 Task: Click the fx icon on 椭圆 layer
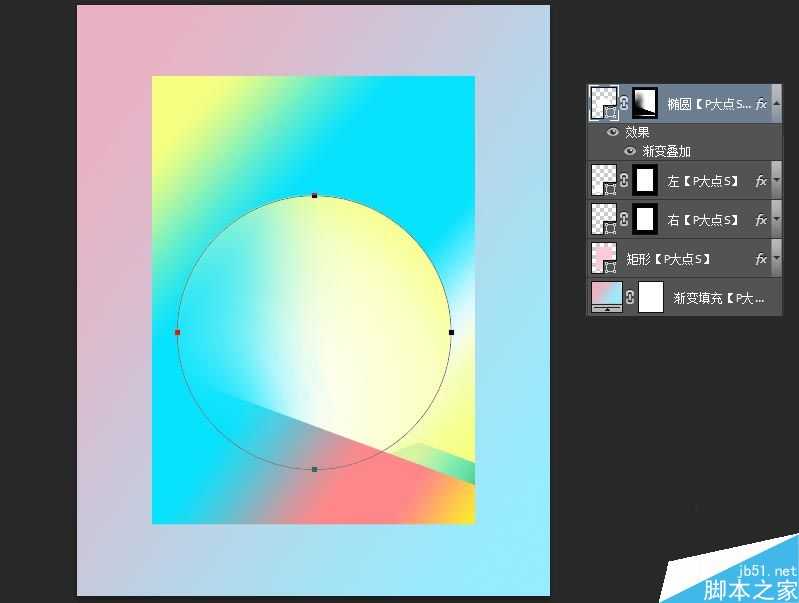coord(761,104)
